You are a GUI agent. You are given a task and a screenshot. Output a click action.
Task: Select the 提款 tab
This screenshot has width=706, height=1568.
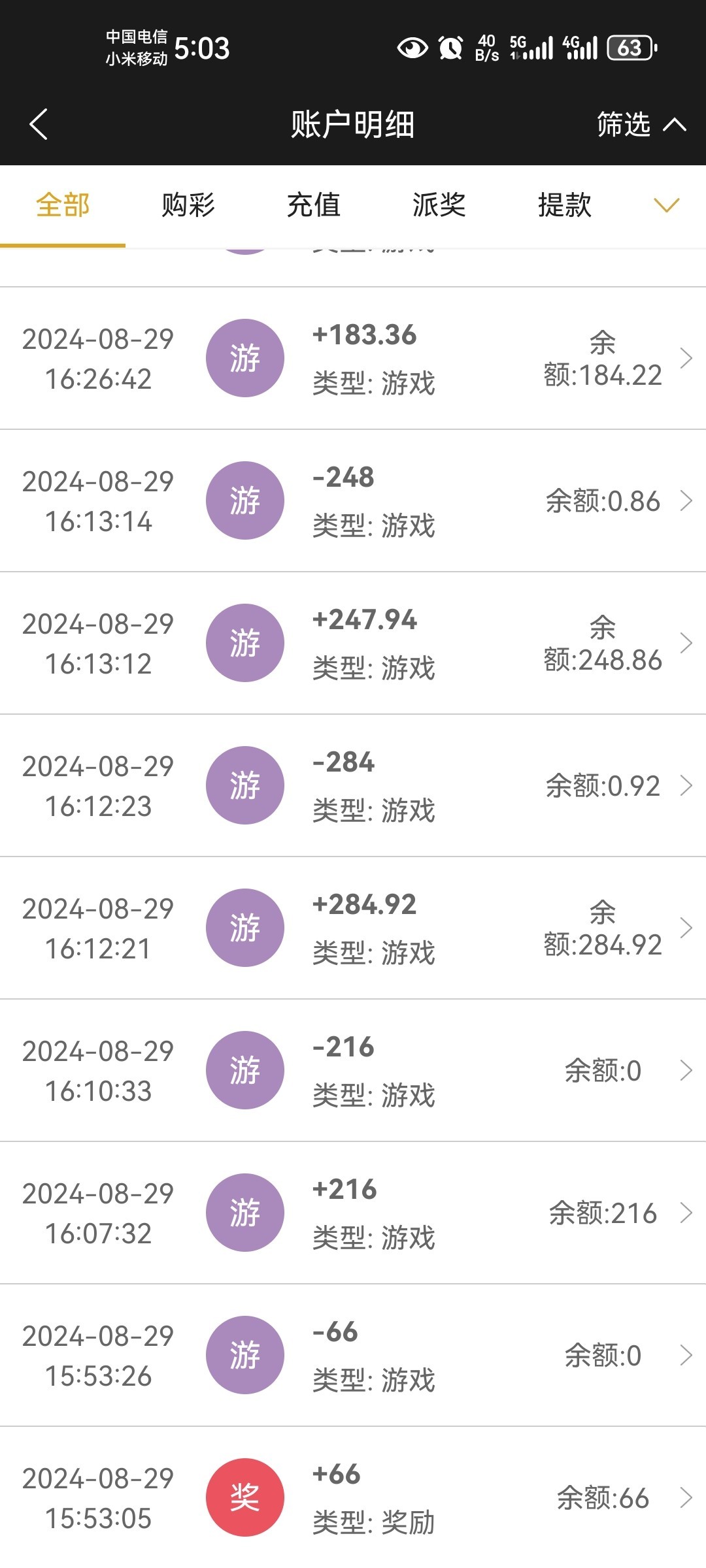click(565, 205)
